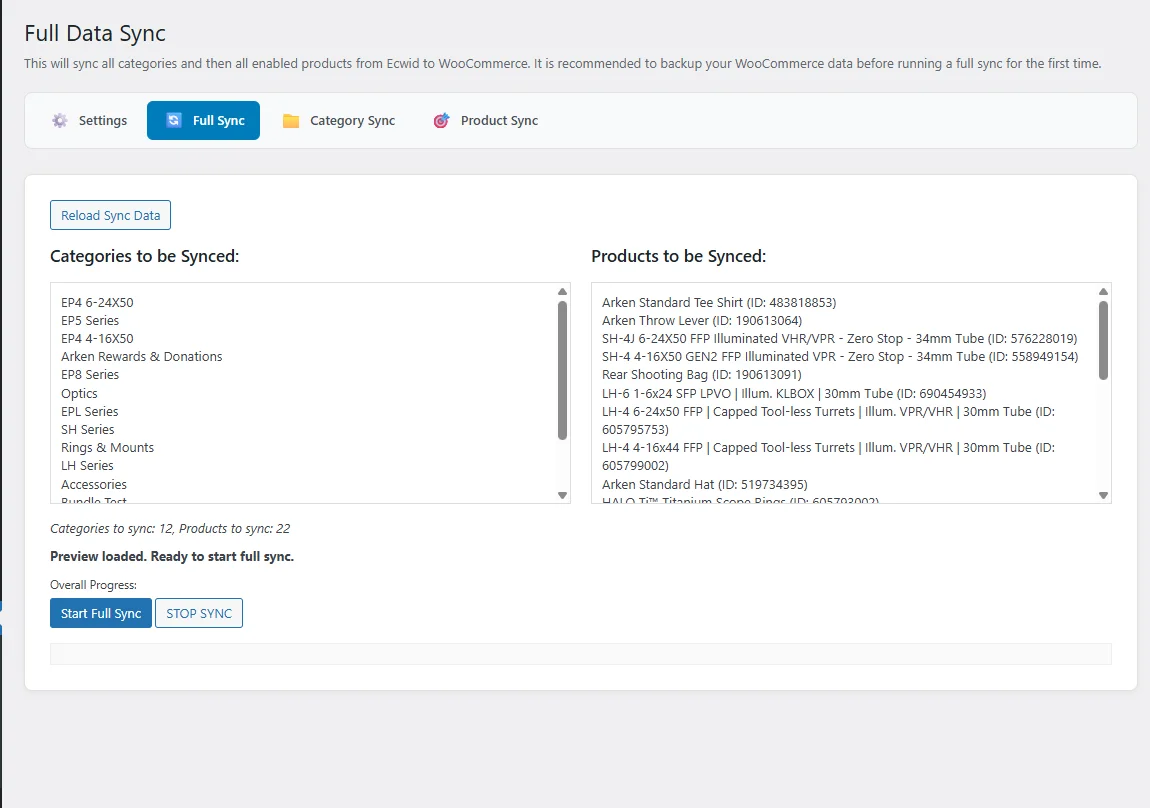Click the products list scroll down arrow
Screen dimensions: 1150x808
click(1103, 495)
